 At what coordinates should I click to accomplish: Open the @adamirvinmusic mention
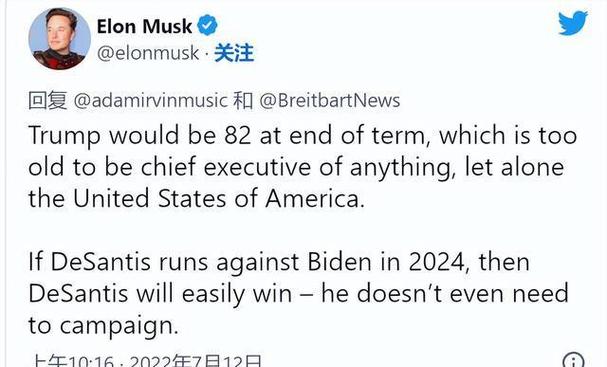pos(150,100)
